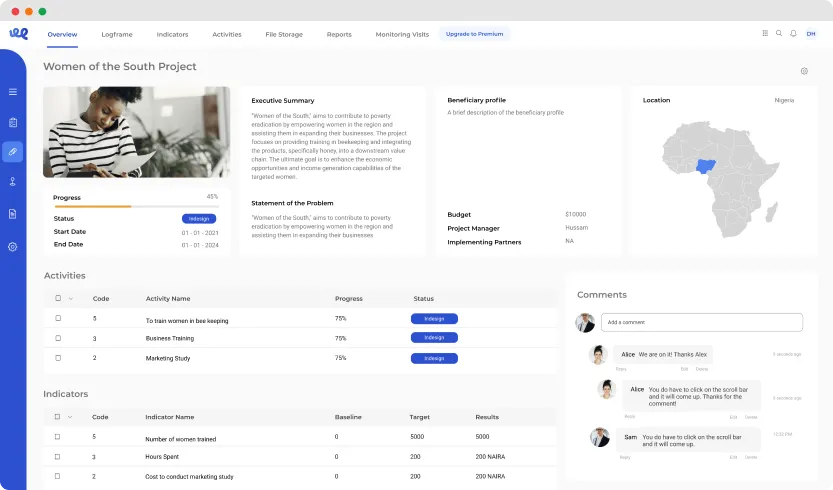This screenshot has height=490, width=833.
Task: Click the Target column header
Action: pyautogui.click(x=419, y=417)
